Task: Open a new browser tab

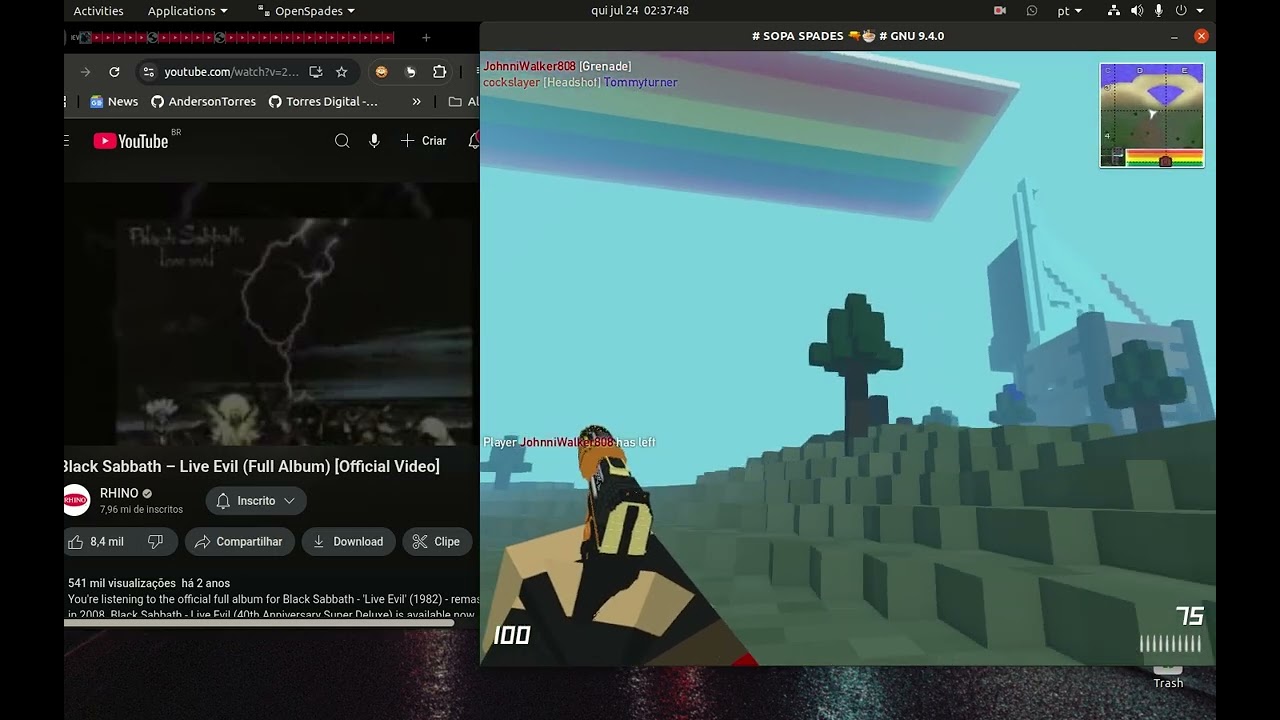Action: pyautogui.click(x=425, y=38)
